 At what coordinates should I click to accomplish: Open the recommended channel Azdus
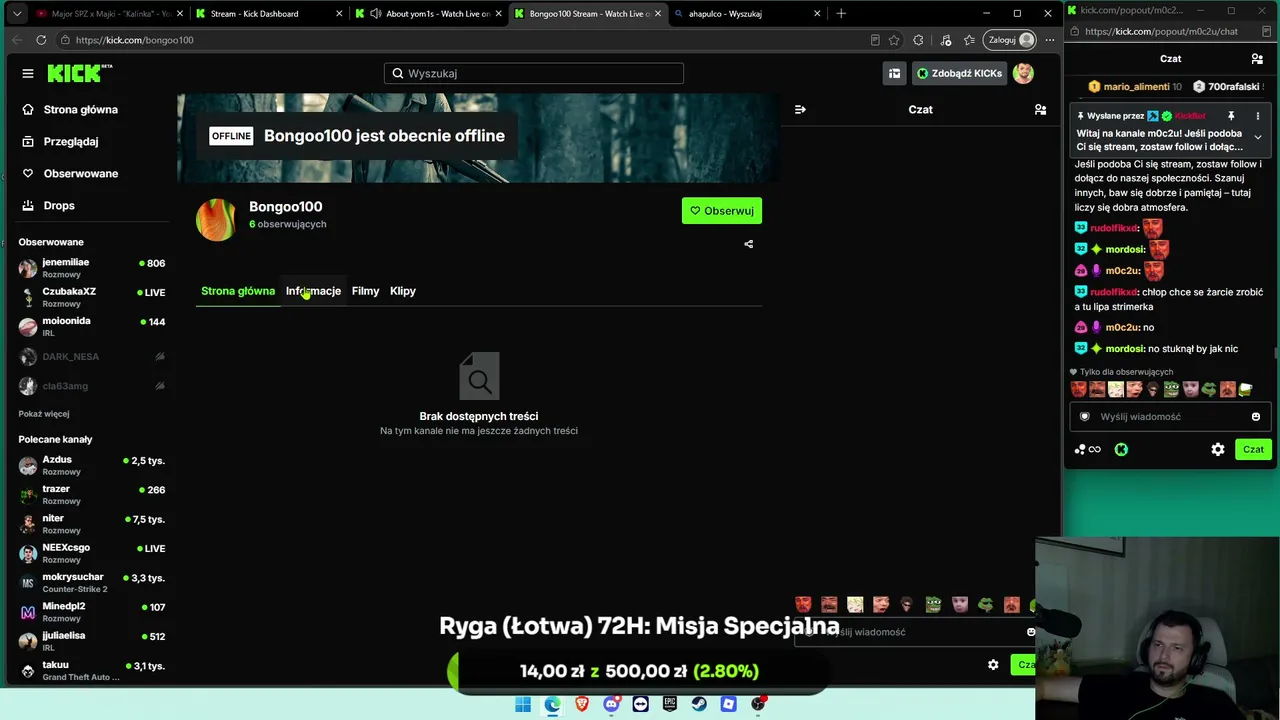tap(92, 465)
